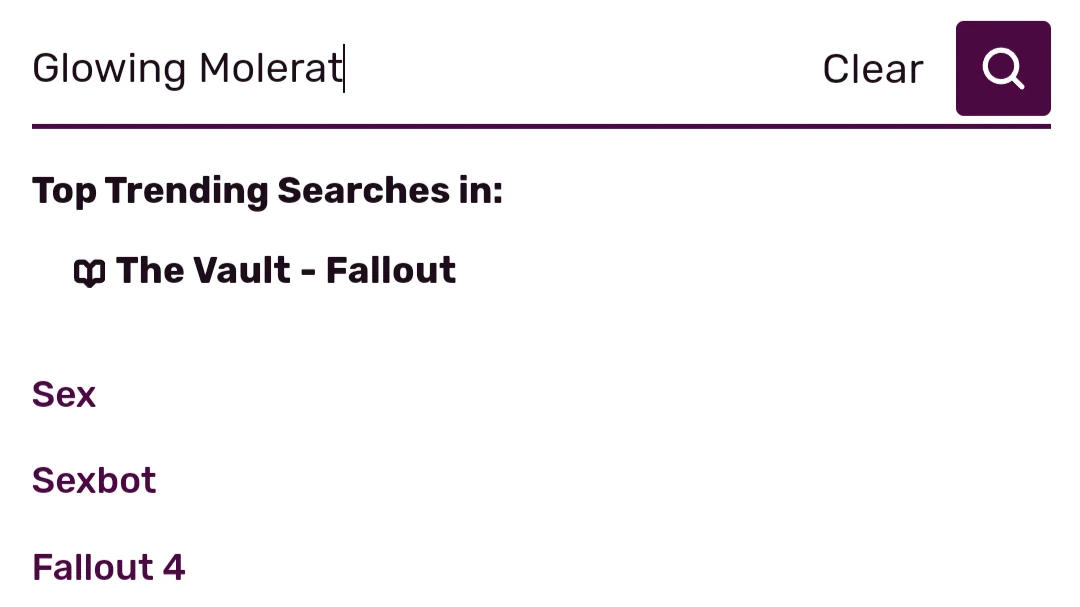Open the "Fallout 4" trending search
The height and width of the screenshot is (607, 1080).
(108, 567)
